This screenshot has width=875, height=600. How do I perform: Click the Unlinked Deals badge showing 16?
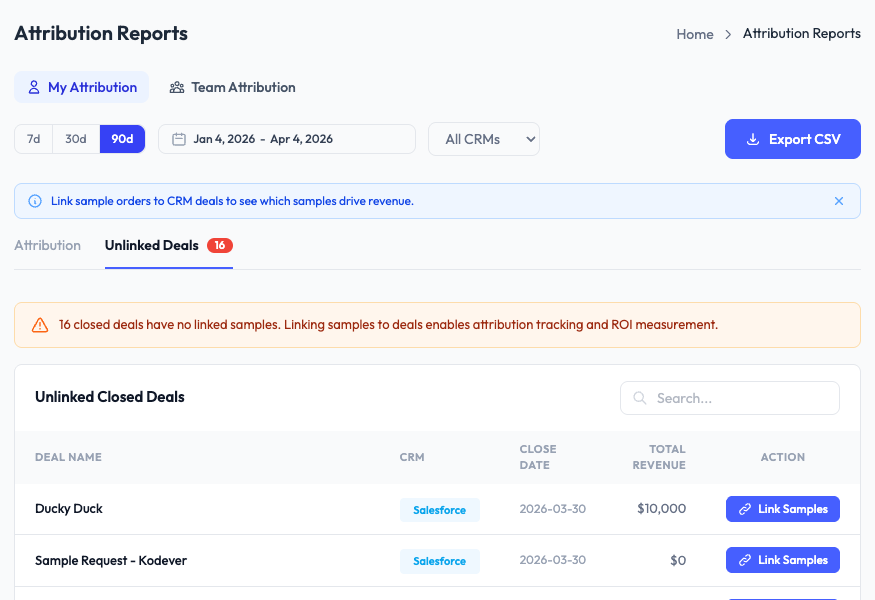point(220,245)
